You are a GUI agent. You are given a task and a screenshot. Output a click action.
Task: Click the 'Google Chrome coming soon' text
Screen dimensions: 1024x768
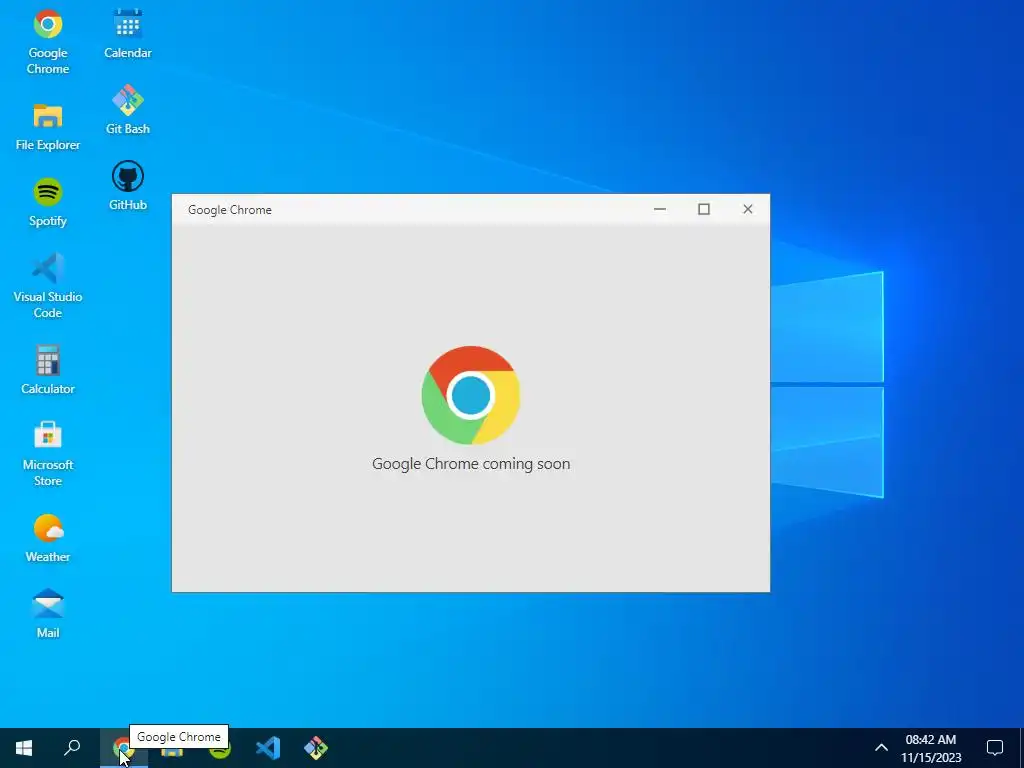tap(471, 464)
